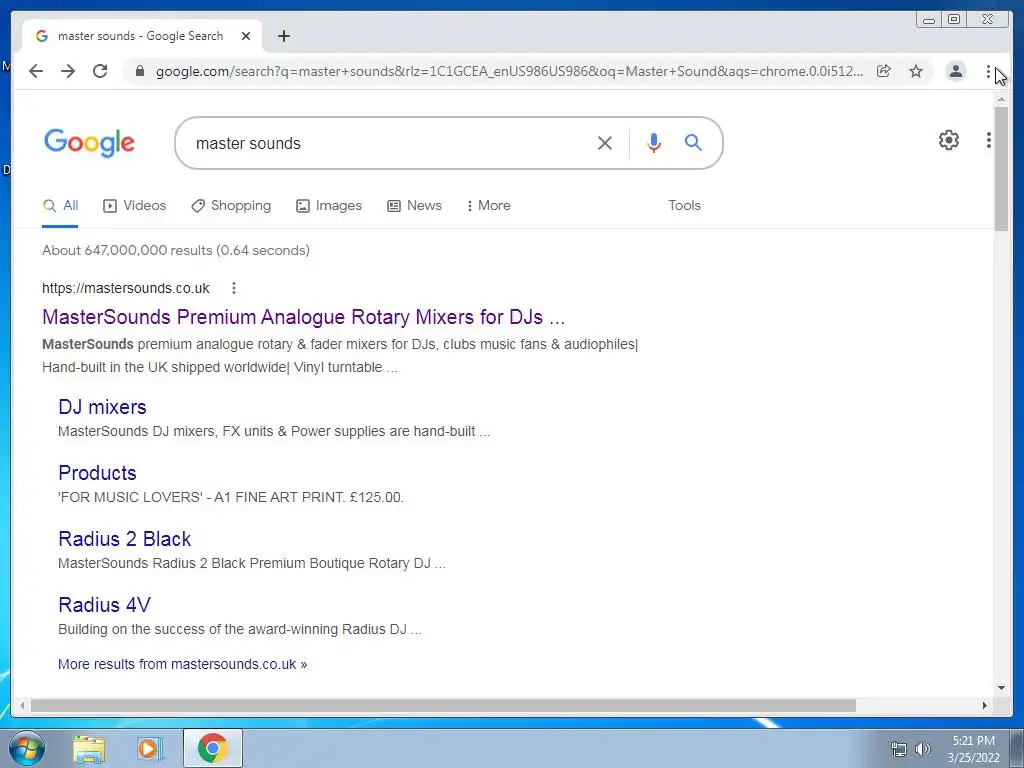Click the Google logo
The height and width of the screenshot is (768, 1024).
pyautogui.click(x=89, y=143)
